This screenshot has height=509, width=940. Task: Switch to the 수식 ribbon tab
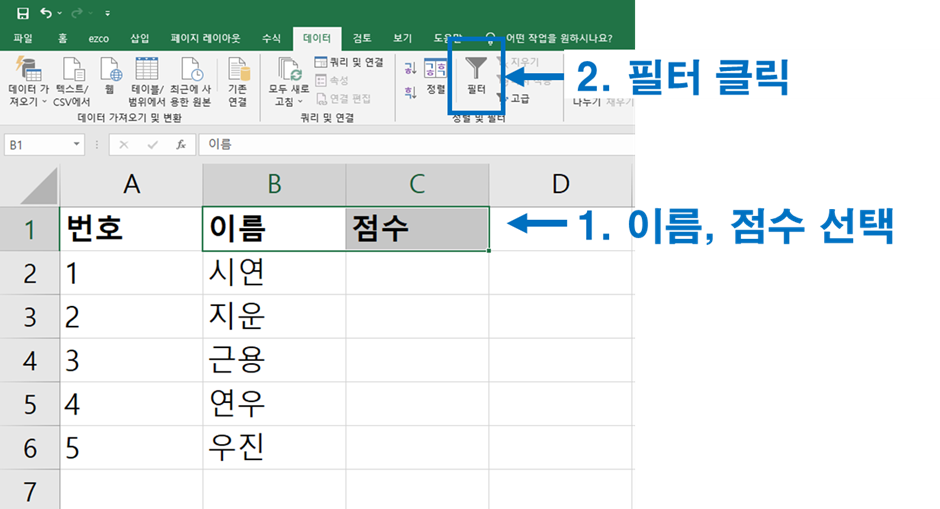[271, 38]
